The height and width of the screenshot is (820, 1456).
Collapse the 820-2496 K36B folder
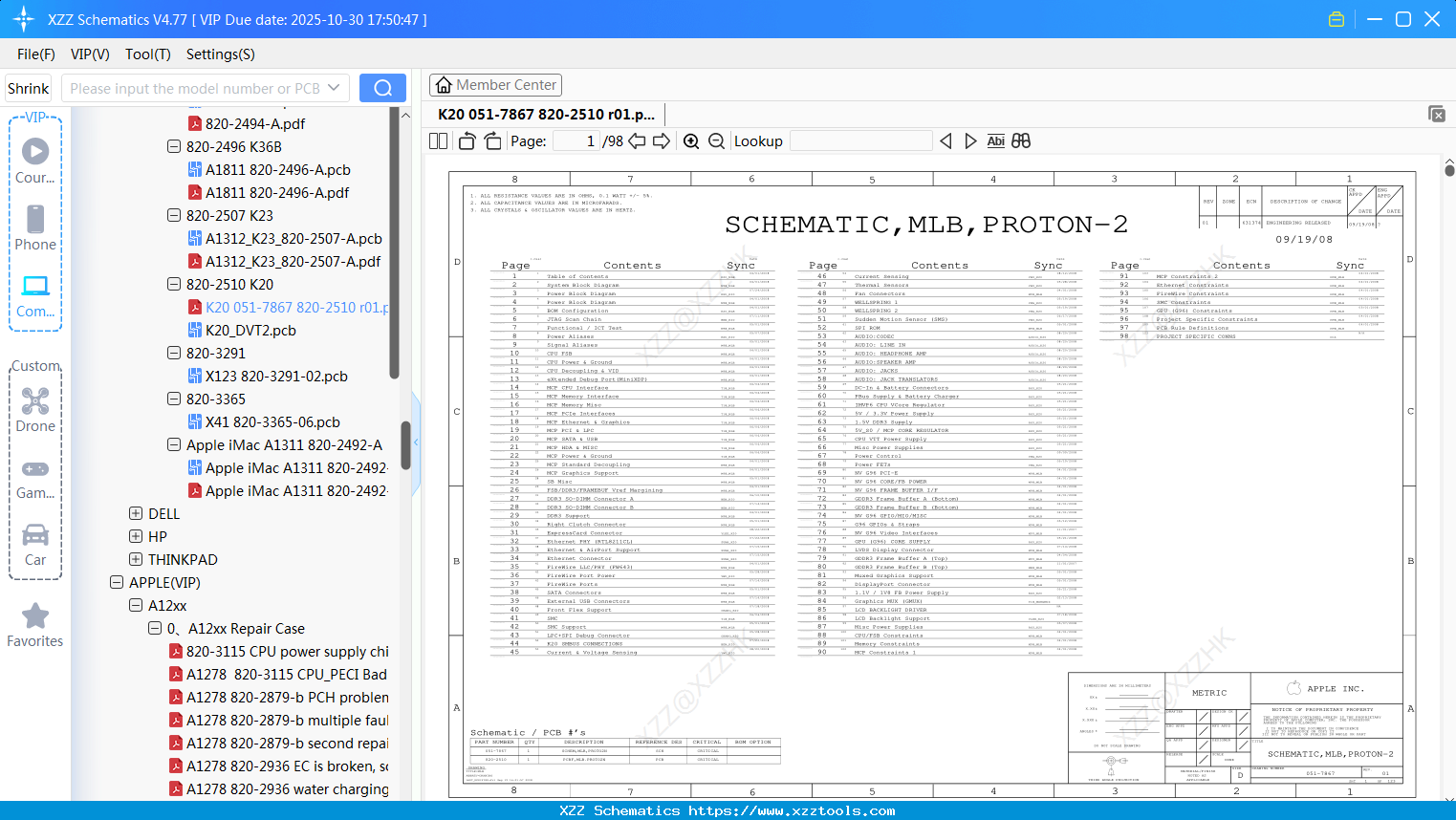(174, 147)
